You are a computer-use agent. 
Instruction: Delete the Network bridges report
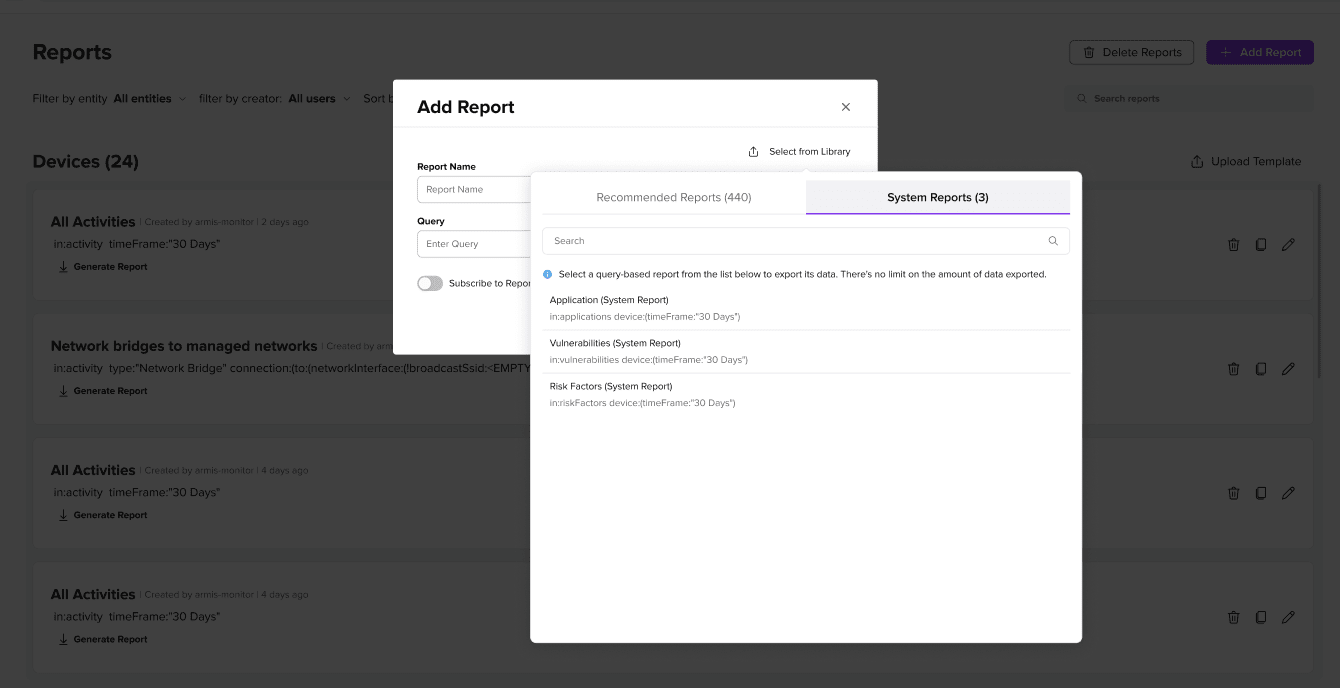tap(1234, 368)
